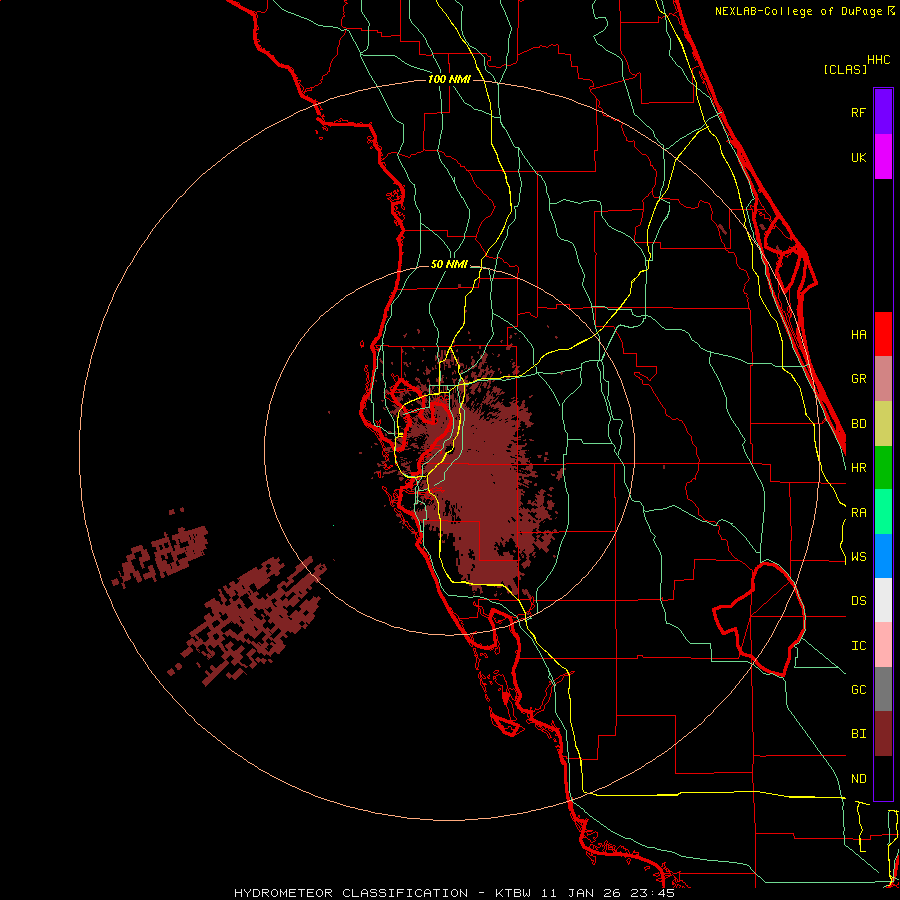Click the IC legend label
900x900 pixels.
pyautogui.click(x=858, y=646)
